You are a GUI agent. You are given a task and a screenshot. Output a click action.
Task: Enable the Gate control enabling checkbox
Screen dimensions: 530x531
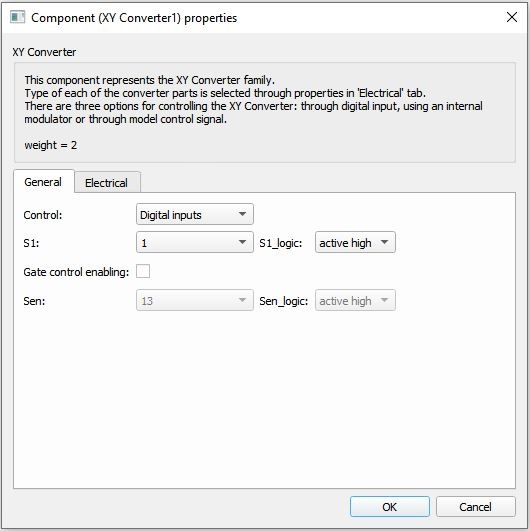pyautogui.click(x=143, y=272)
